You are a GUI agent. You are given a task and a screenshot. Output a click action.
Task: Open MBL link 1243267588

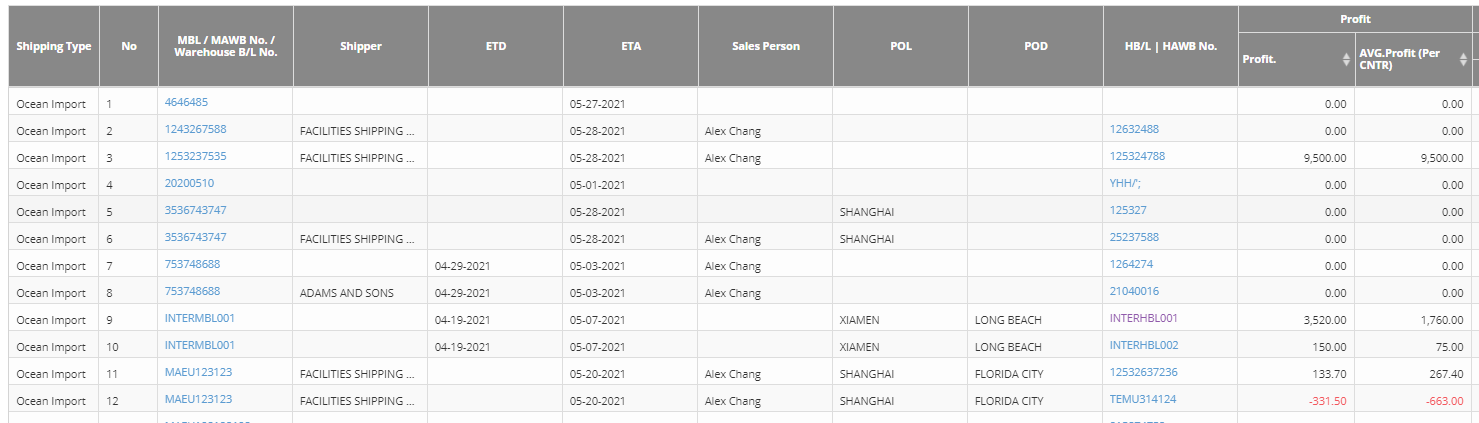point(195,129)
